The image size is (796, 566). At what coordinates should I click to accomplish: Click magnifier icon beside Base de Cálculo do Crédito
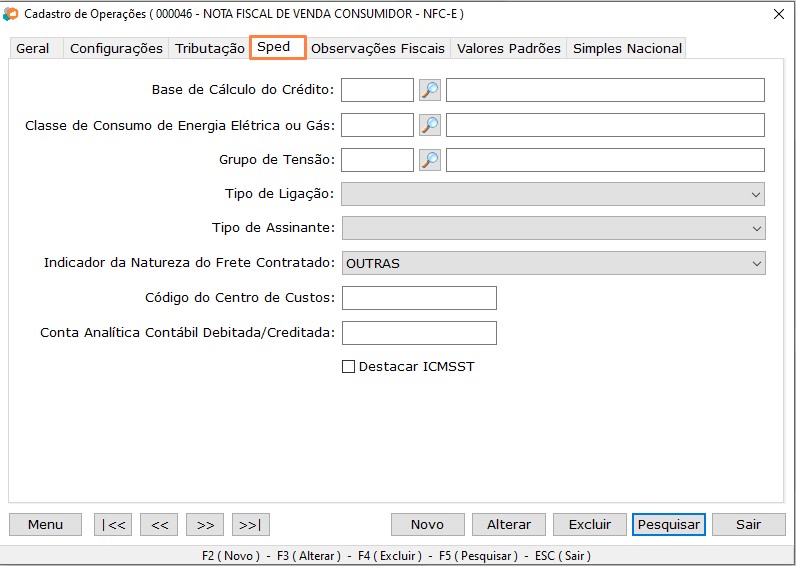coord(429,90)
